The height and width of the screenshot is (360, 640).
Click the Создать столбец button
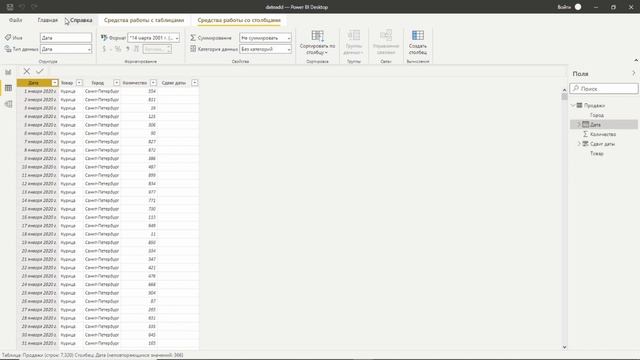coord(418,42)
